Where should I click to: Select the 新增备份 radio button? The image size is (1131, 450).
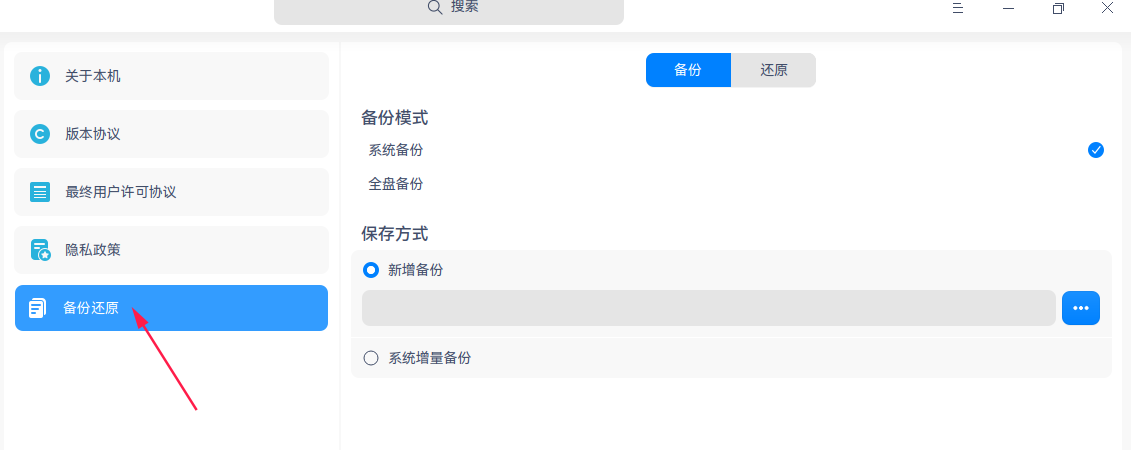coord(371,270)
